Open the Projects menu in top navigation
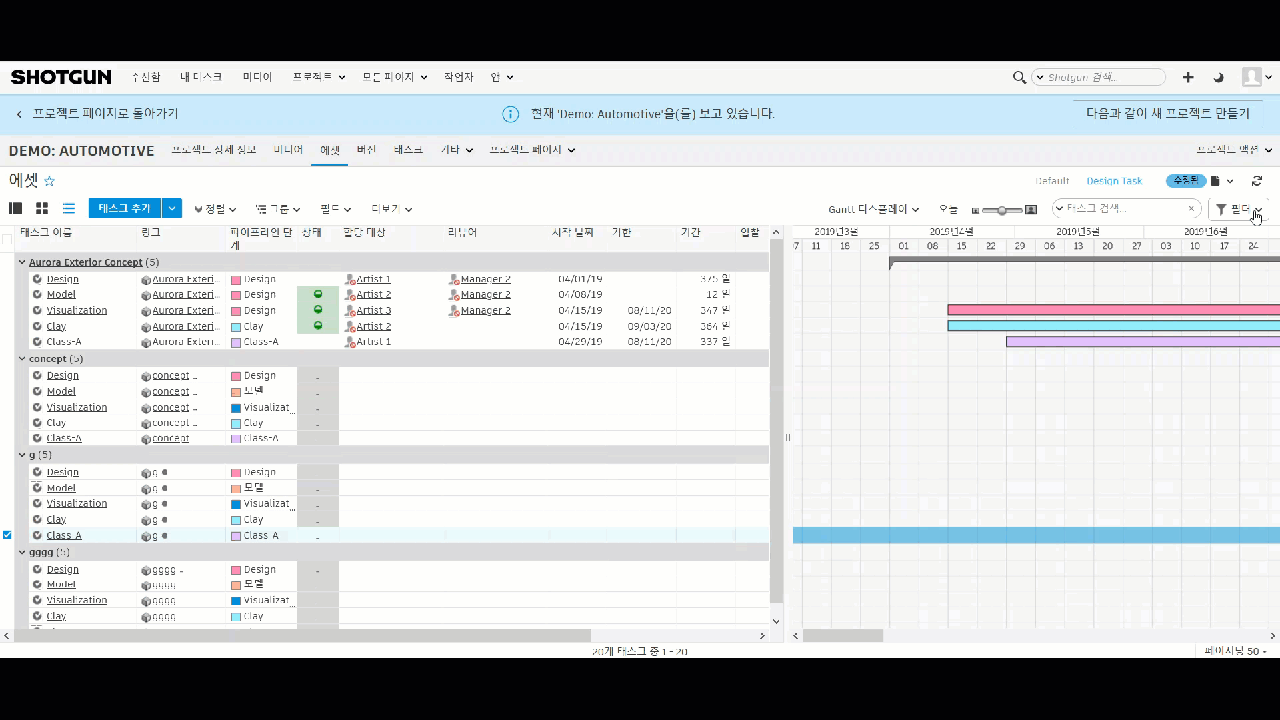This screenshot has height=720, width=1280. 319,77
